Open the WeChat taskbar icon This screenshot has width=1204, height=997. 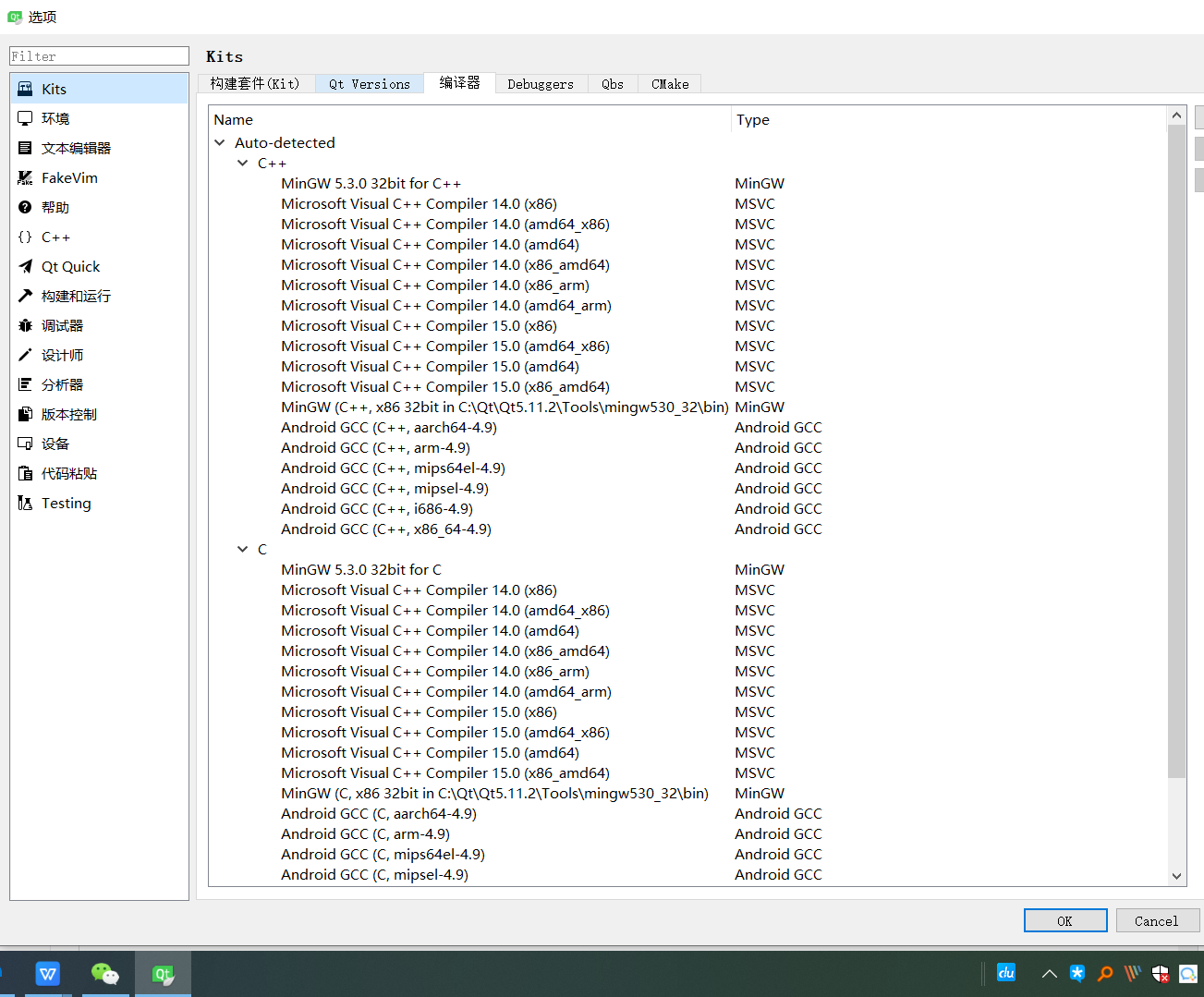point(105,973)
